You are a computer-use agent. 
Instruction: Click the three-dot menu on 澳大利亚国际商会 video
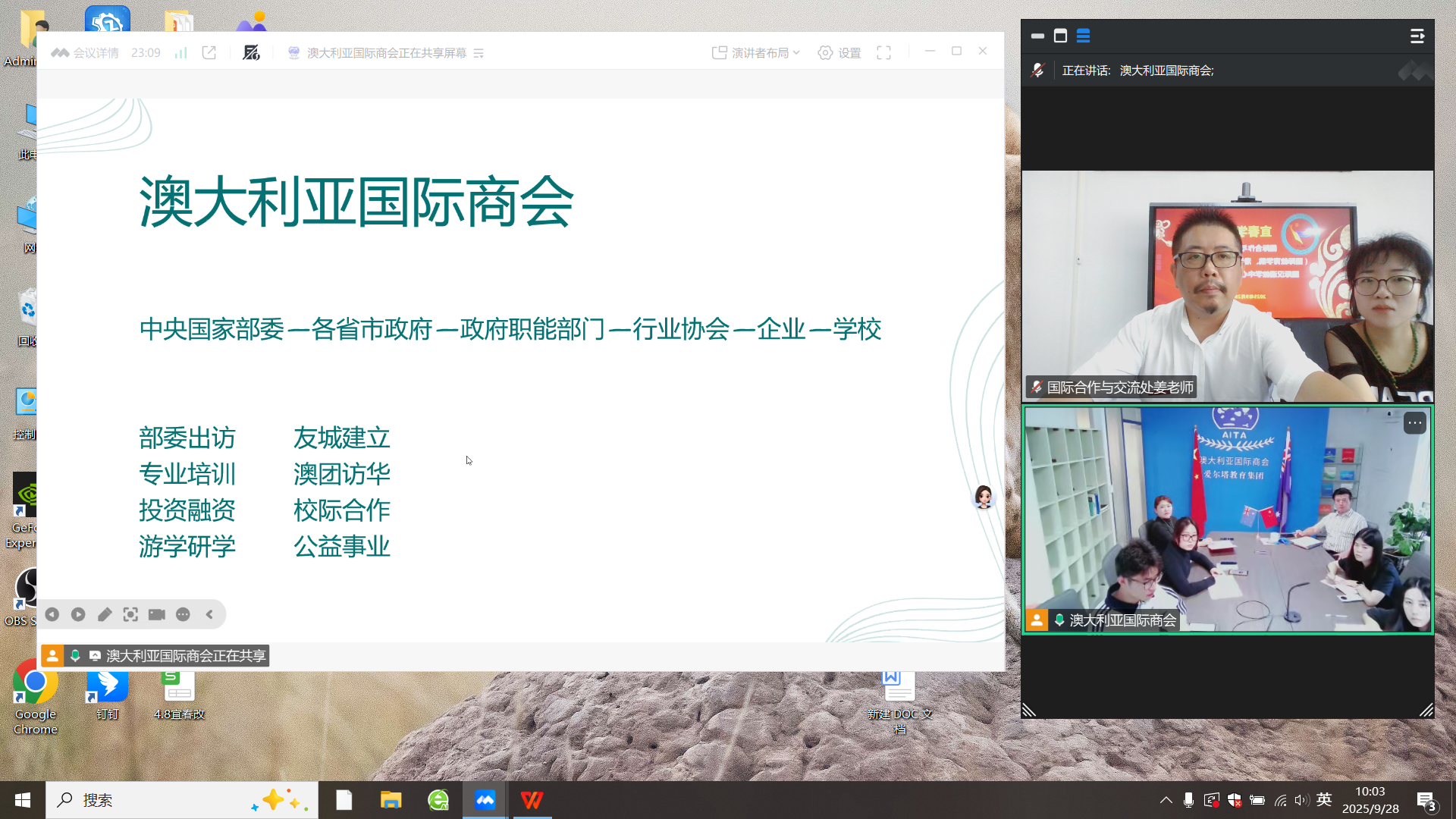click(x=1414, y=423)
